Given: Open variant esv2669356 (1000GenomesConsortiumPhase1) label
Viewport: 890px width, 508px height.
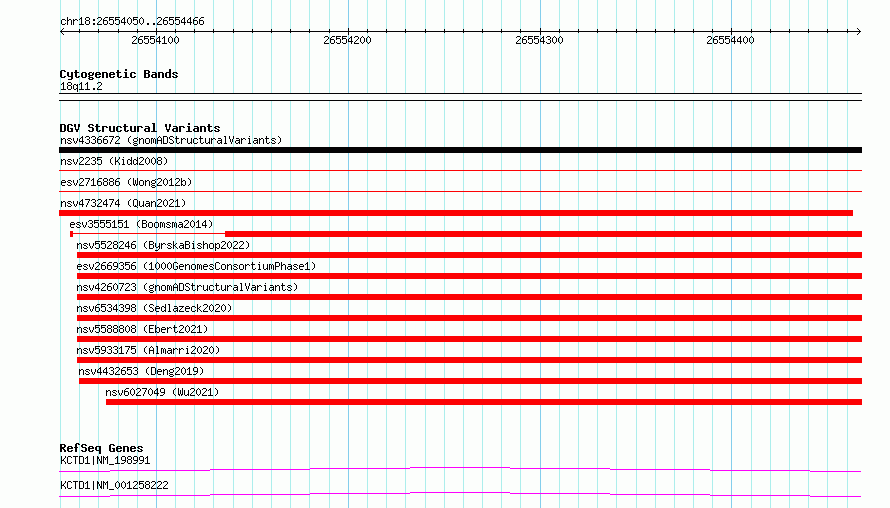Looking at the screenshot, I should 196,266.
